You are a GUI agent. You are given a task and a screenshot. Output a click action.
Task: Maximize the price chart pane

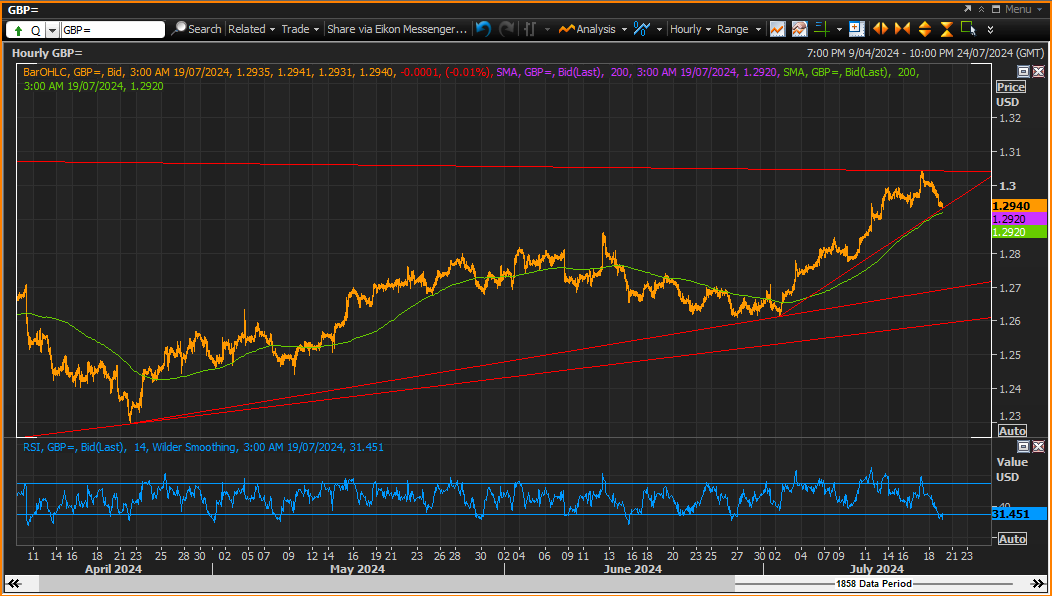1023,71
